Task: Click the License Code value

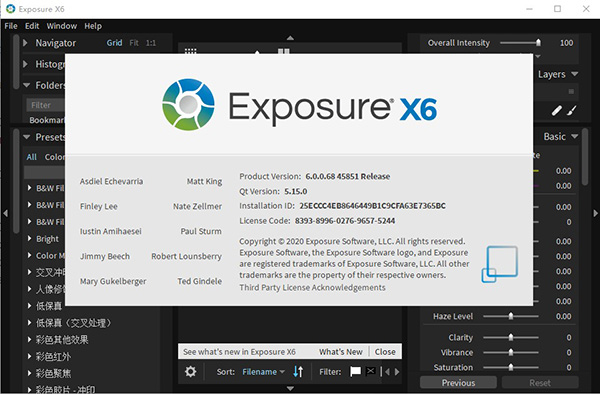Action: point(345,221)
